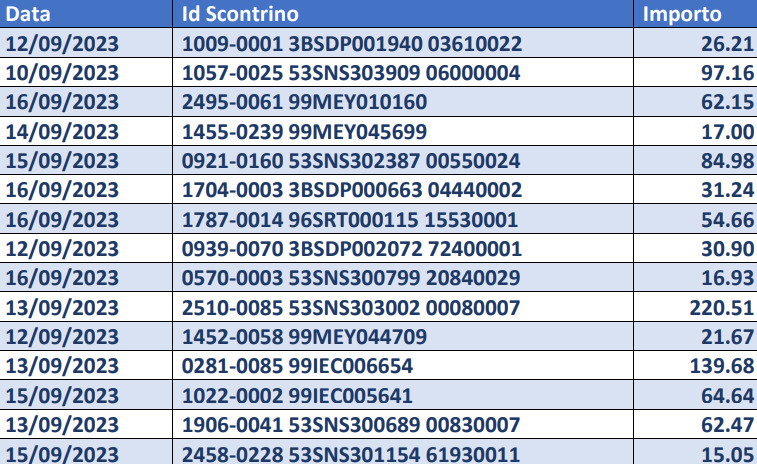The image size is (757, 464).
Task: Select the amount cell 64.64
Action: 695,395
